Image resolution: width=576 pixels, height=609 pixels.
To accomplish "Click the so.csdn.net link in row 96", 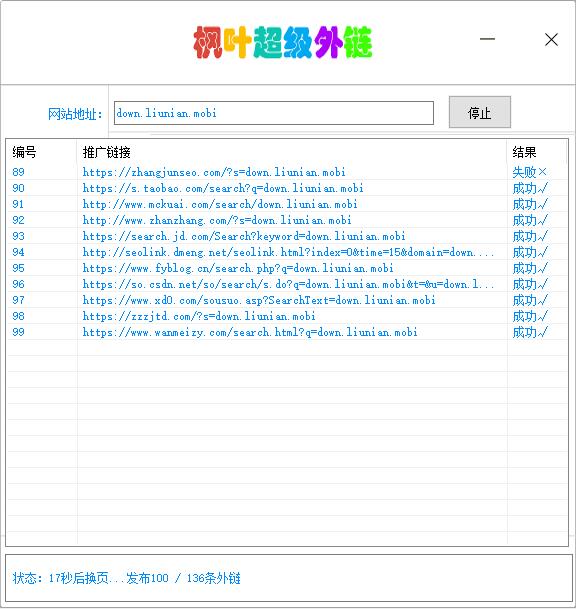I will [288, 284].
